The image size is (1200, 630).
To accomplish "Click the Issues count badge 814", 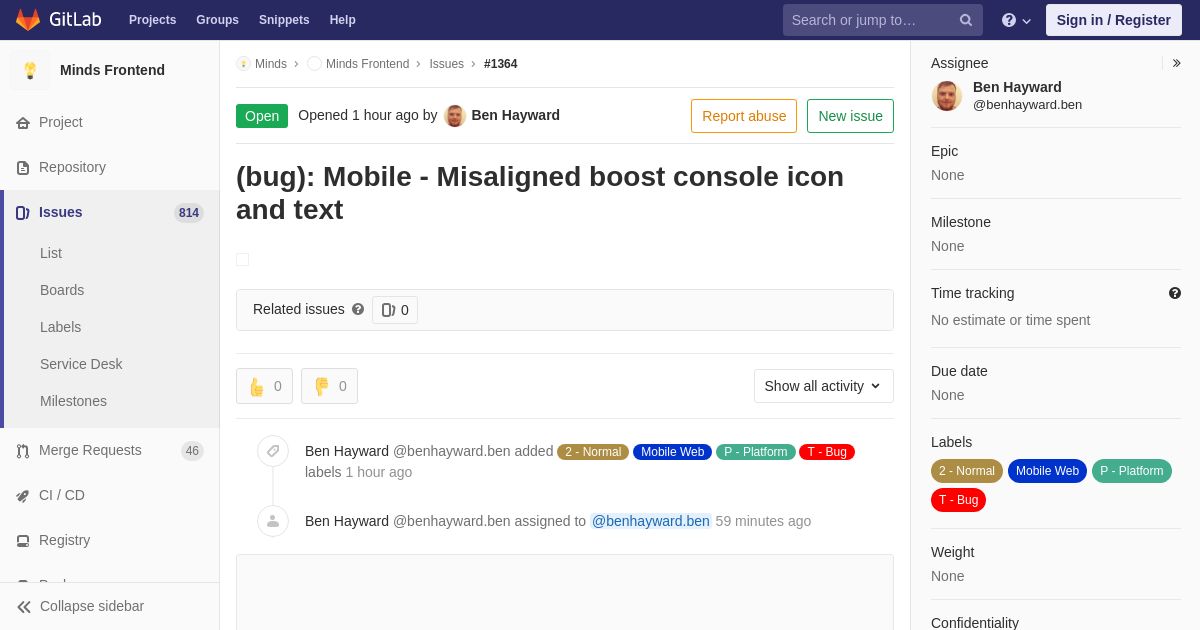I will point(189,213).
